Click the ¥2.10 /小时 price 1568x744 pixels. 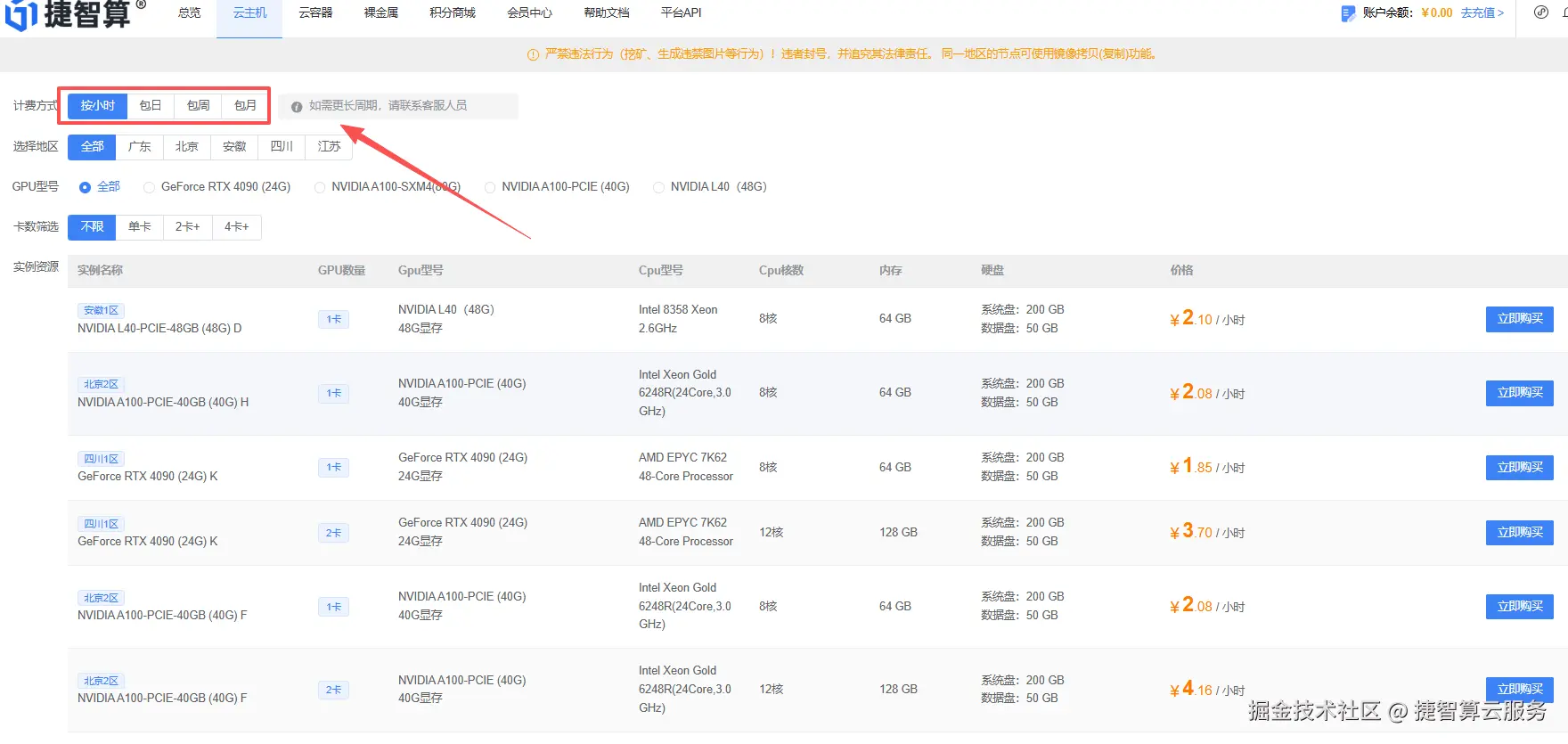1207,319
